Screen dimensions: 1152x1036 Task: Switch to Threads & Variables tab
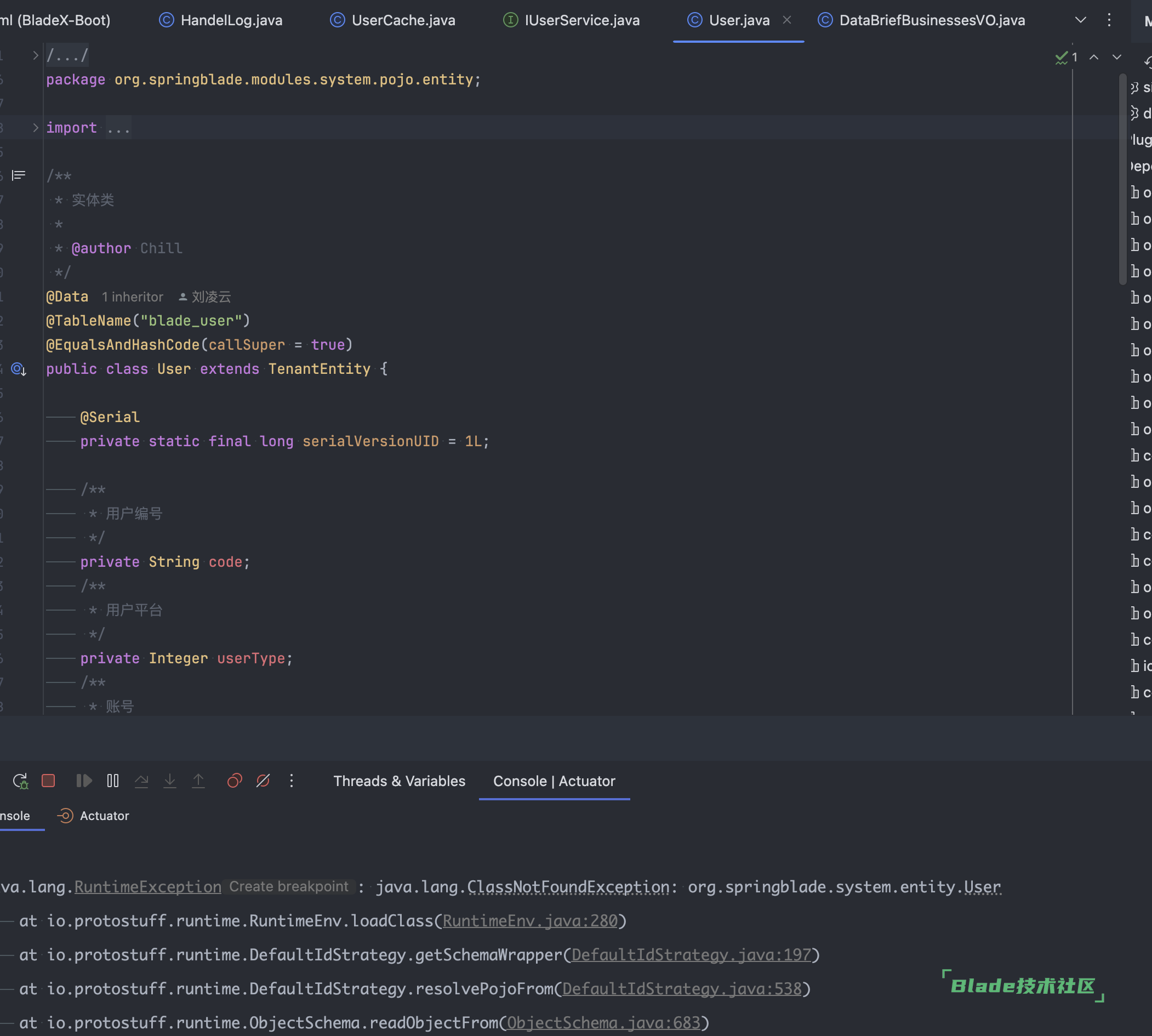[399, 781]
